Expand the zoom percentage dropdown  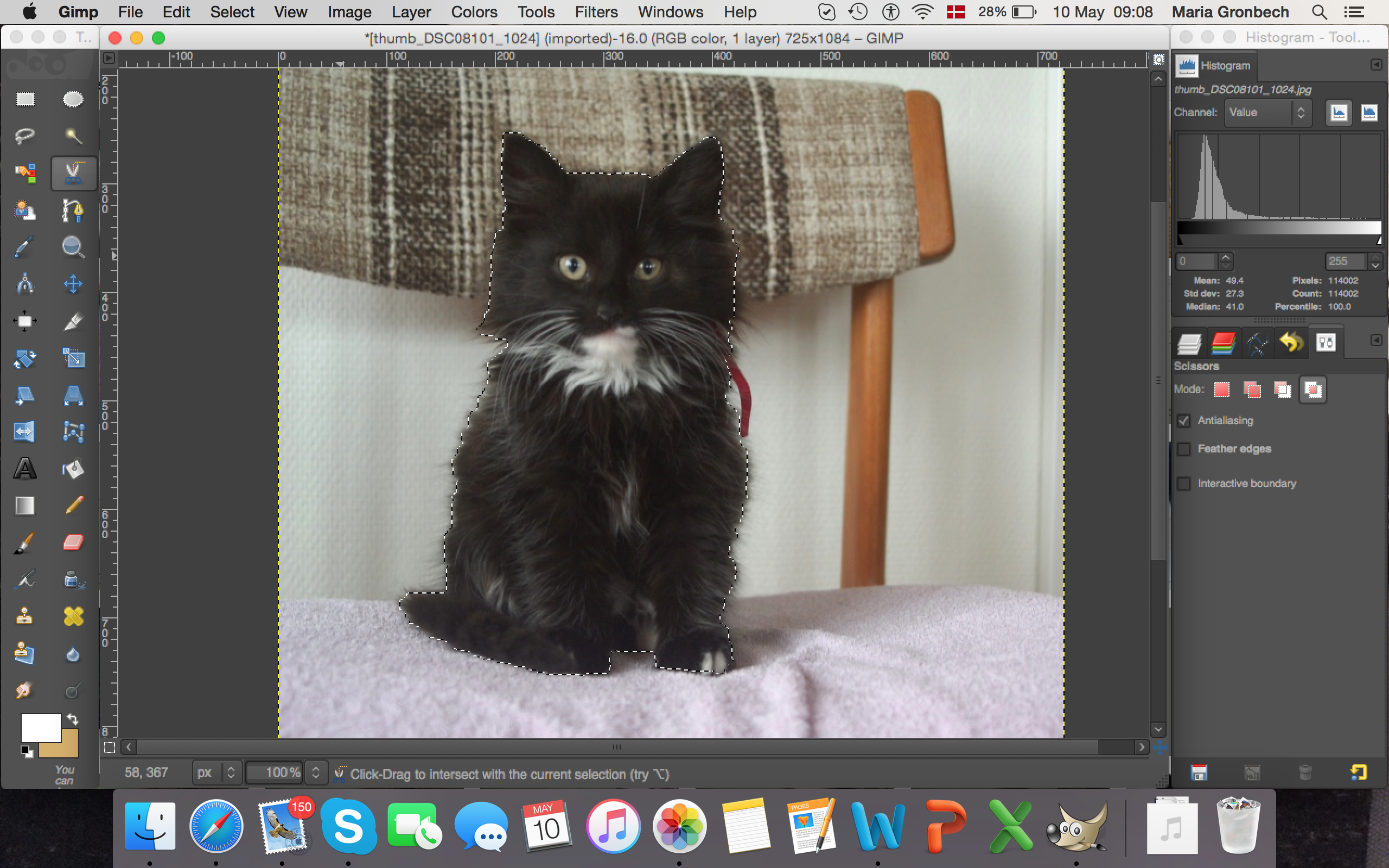(316, 773)
